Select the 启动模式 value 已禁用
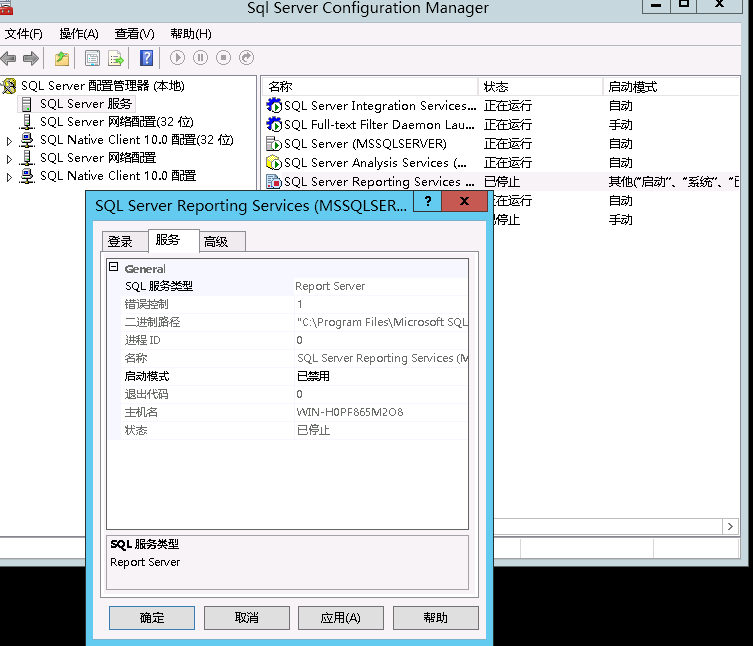The image size is (753, 646). point(313,377)
